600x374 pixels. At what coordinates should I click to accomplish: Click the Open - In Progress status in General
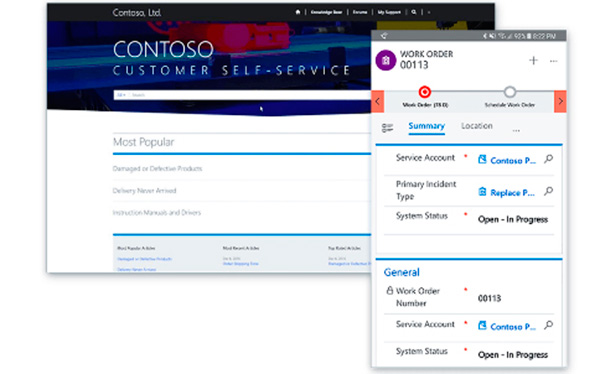tap(513, 355)
